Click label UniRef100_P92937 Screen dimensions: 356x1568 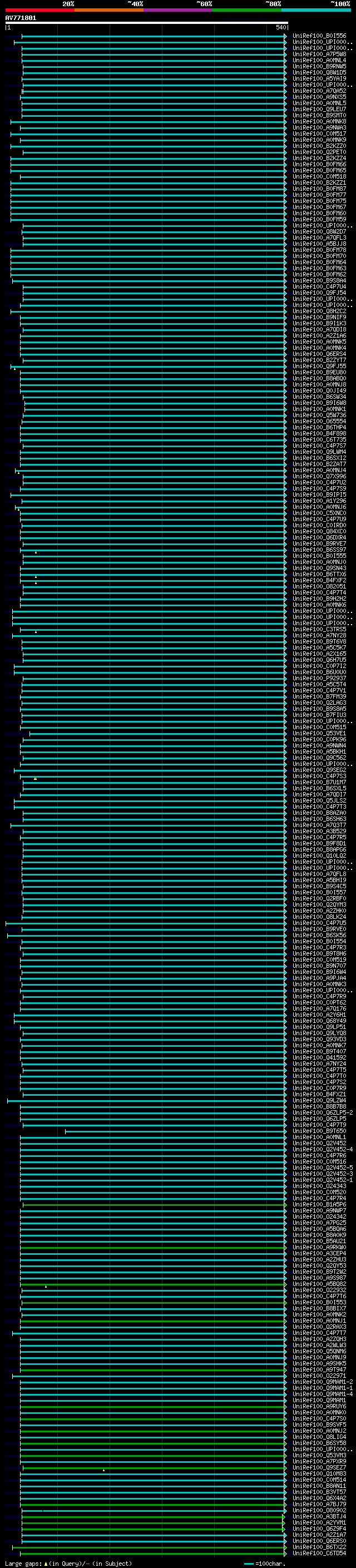319,679
